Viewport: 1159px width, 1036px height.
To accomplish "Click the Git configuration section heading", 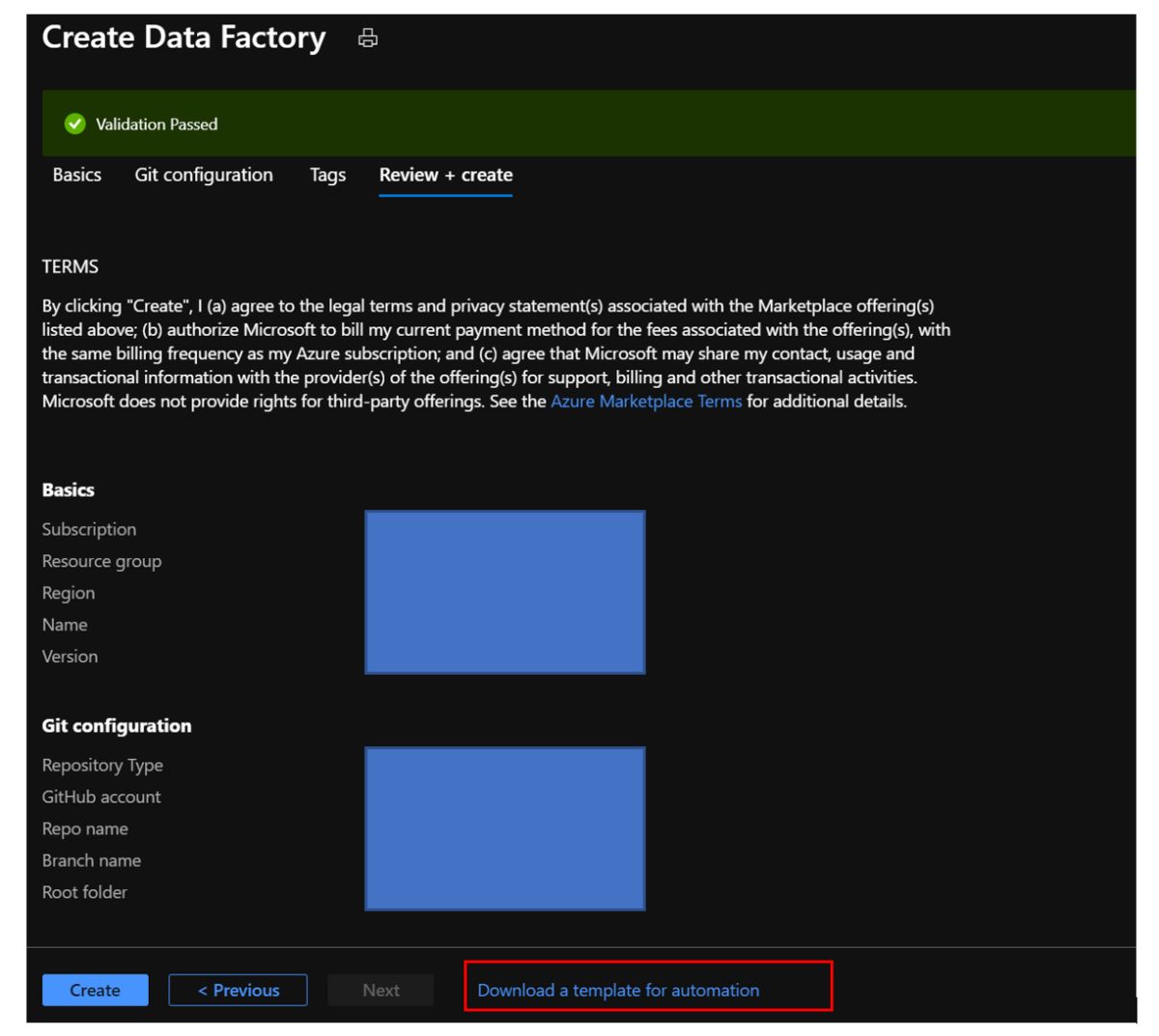I will point(117,725).
